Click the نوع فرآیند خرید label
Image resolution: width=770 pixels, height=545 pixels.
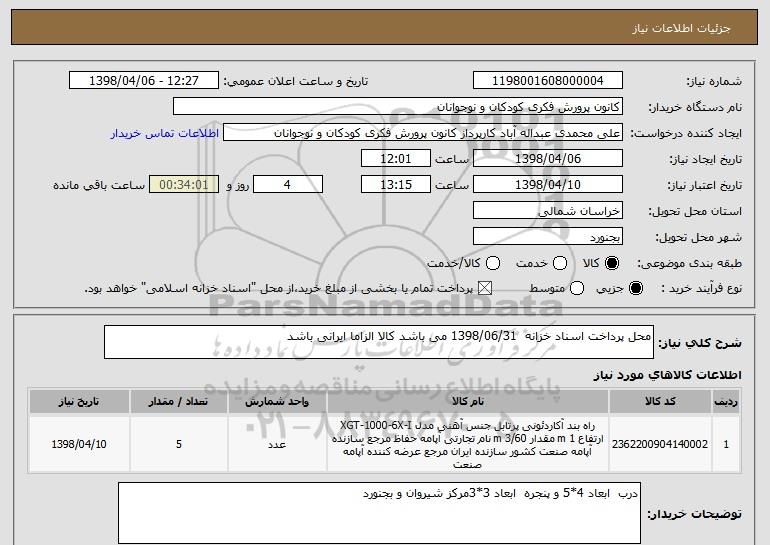(702, 289)
